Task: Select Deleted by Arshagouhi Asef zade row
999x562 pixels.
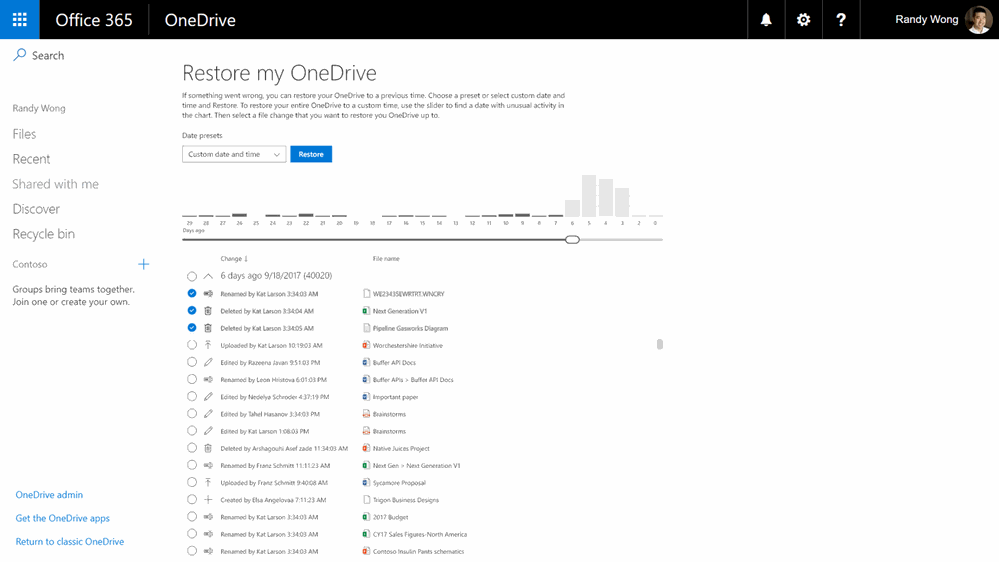Action: tap(192, 448)
